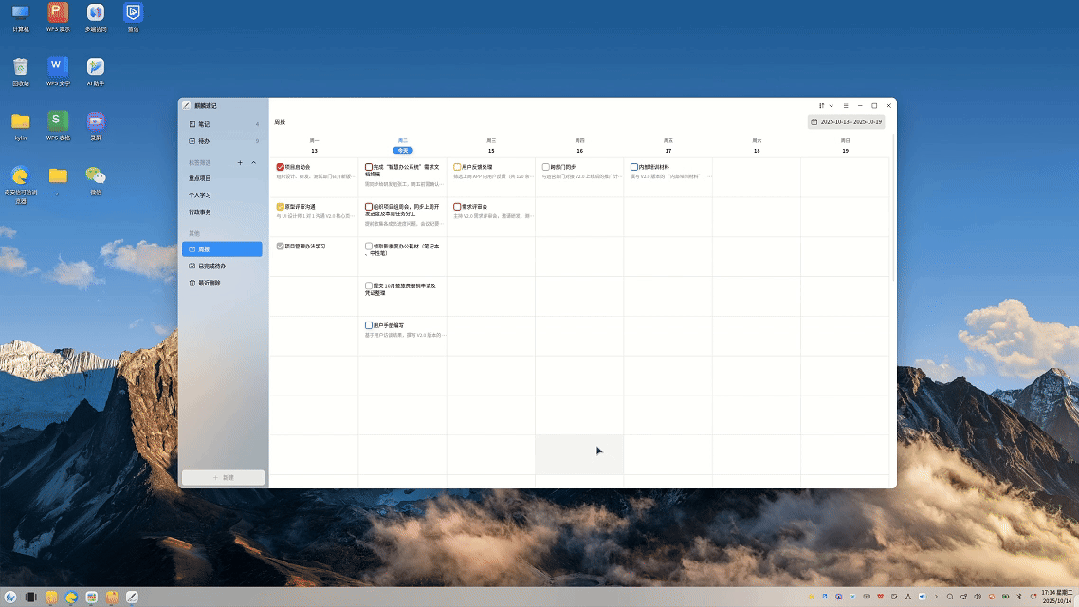Click the notes icon beside 笔记
The image size is (1079, 607).
pyautogui.click(x=192, y=124)
